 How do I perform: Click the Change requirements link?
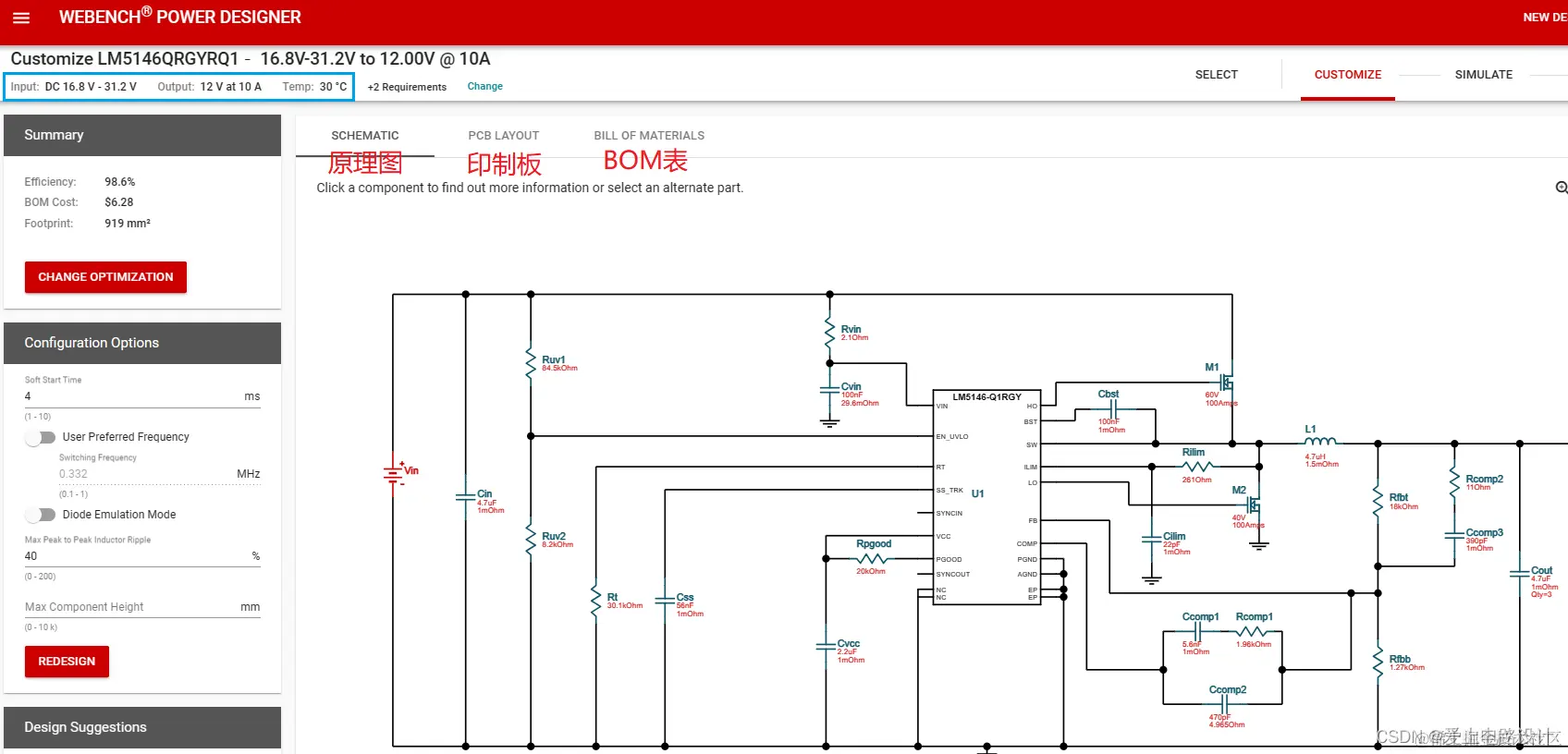[485, 87]
